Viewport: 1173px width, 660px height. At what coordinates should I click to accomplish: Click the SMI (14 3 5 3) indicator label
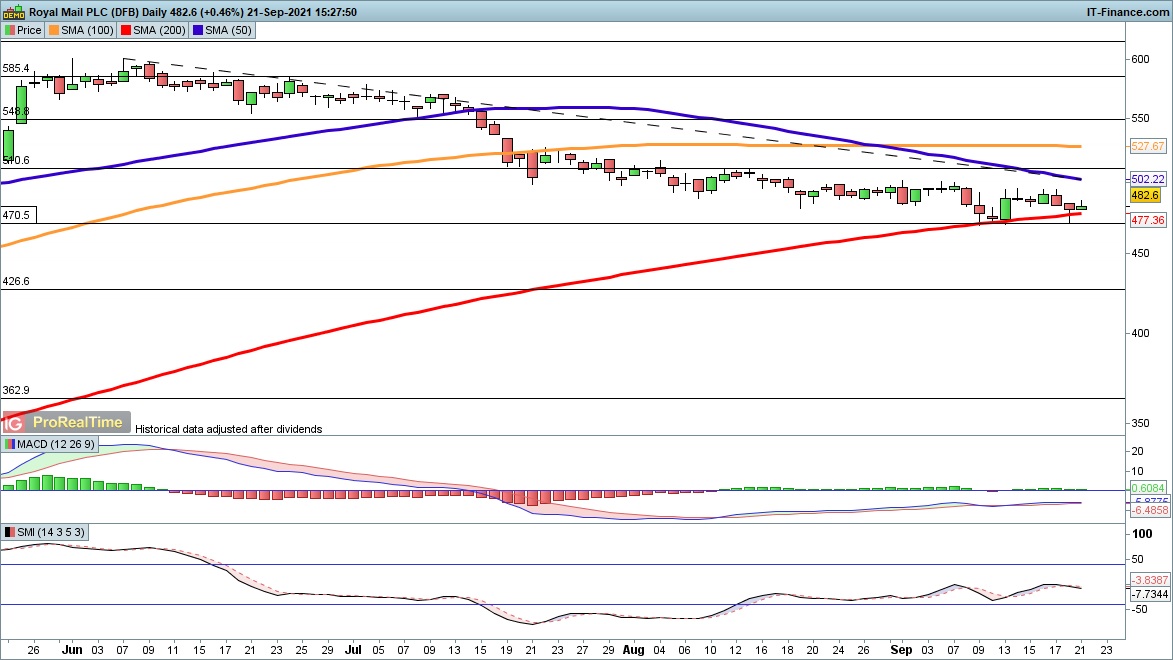coord(45,532)
